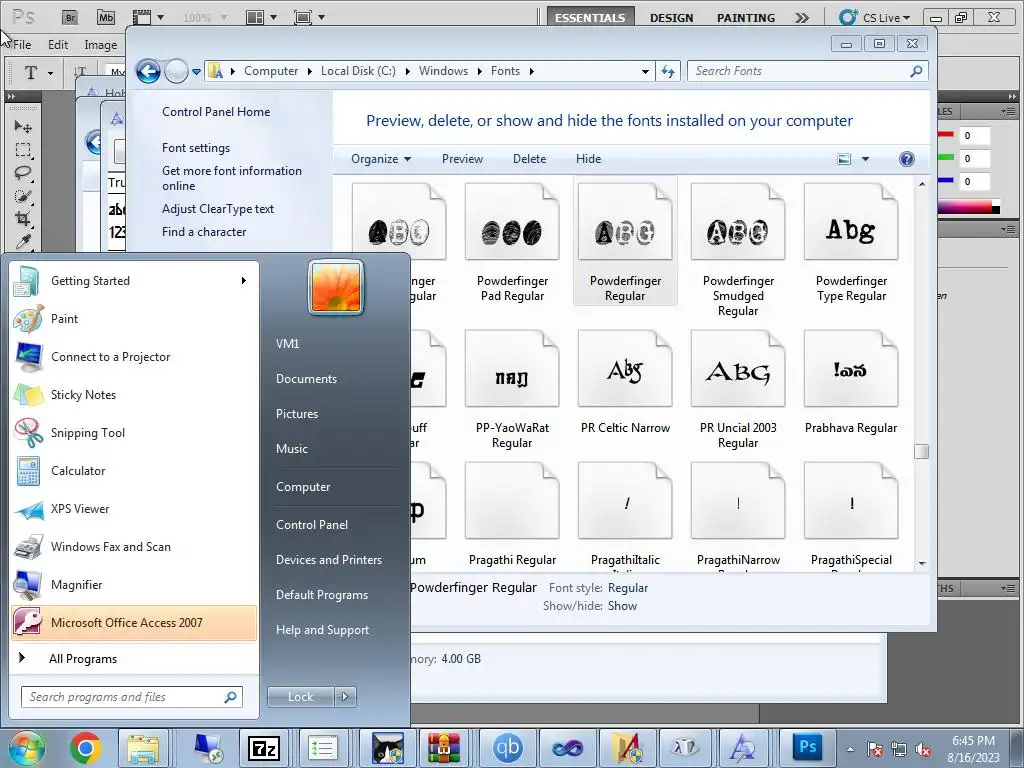Click the change view icon in Fonts
The width and height of the screenshot is (1024, 768).
(x=844, y=159)
